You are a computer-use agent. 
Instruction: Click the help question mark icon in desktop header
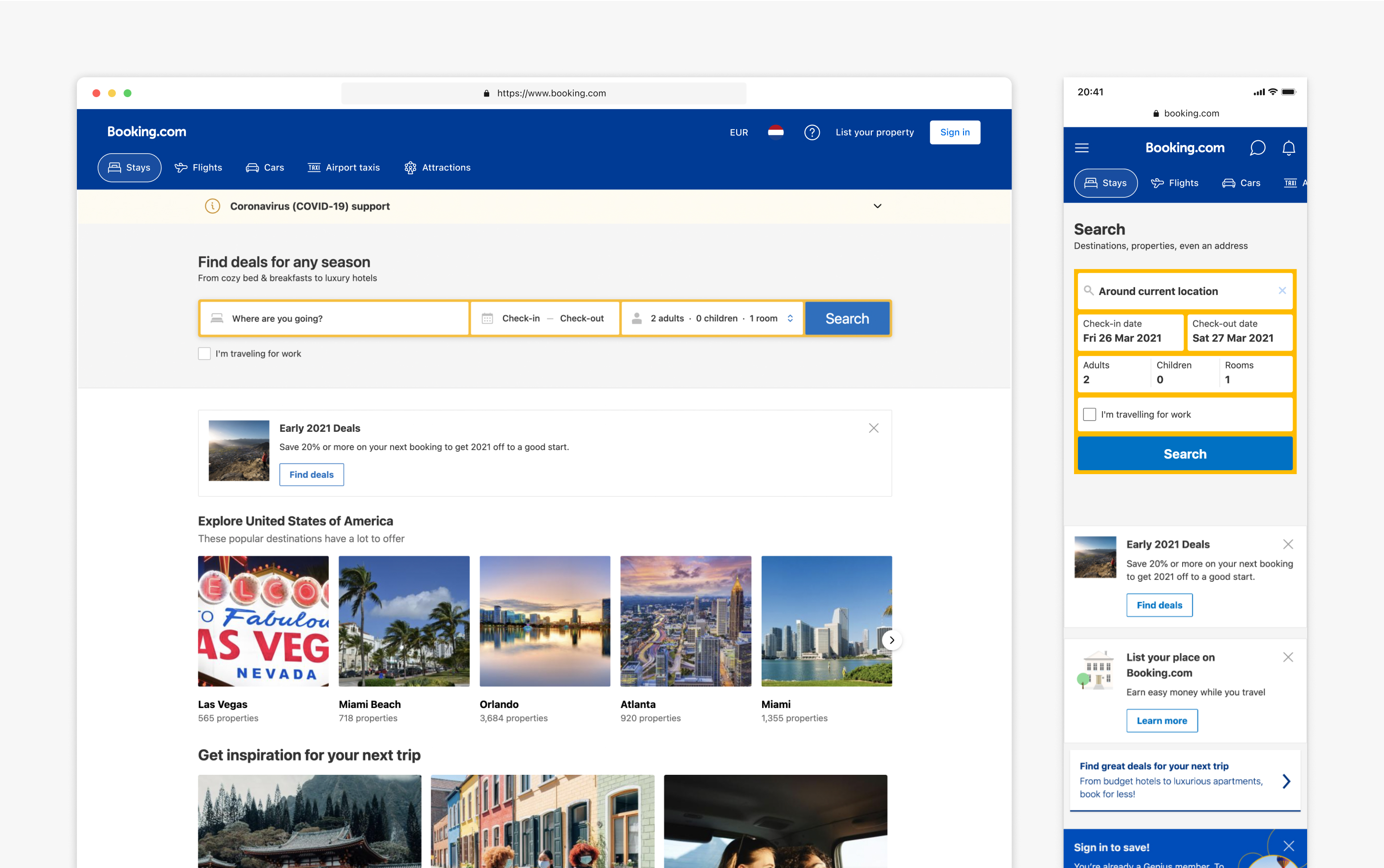[812, 133]
